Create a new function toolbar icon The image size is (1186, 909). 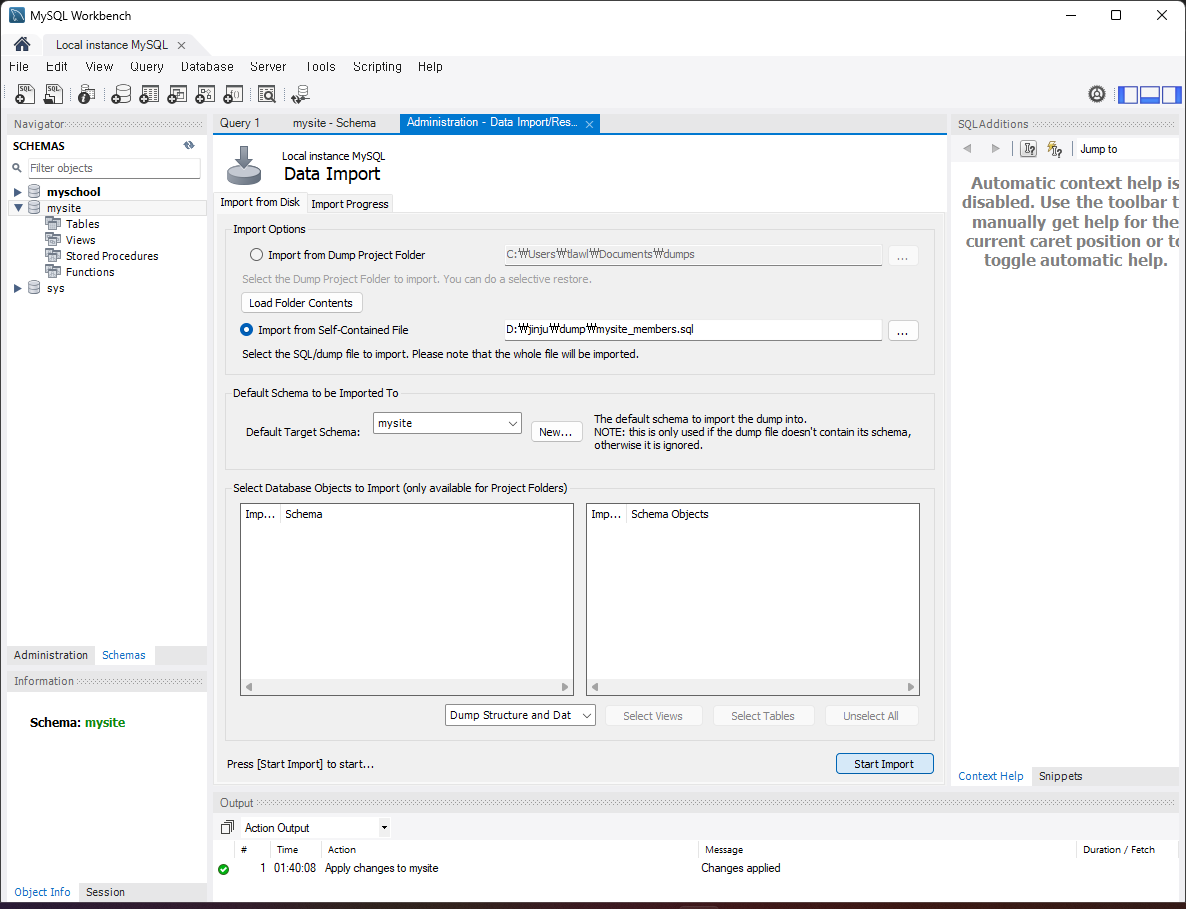click(234, 94)
